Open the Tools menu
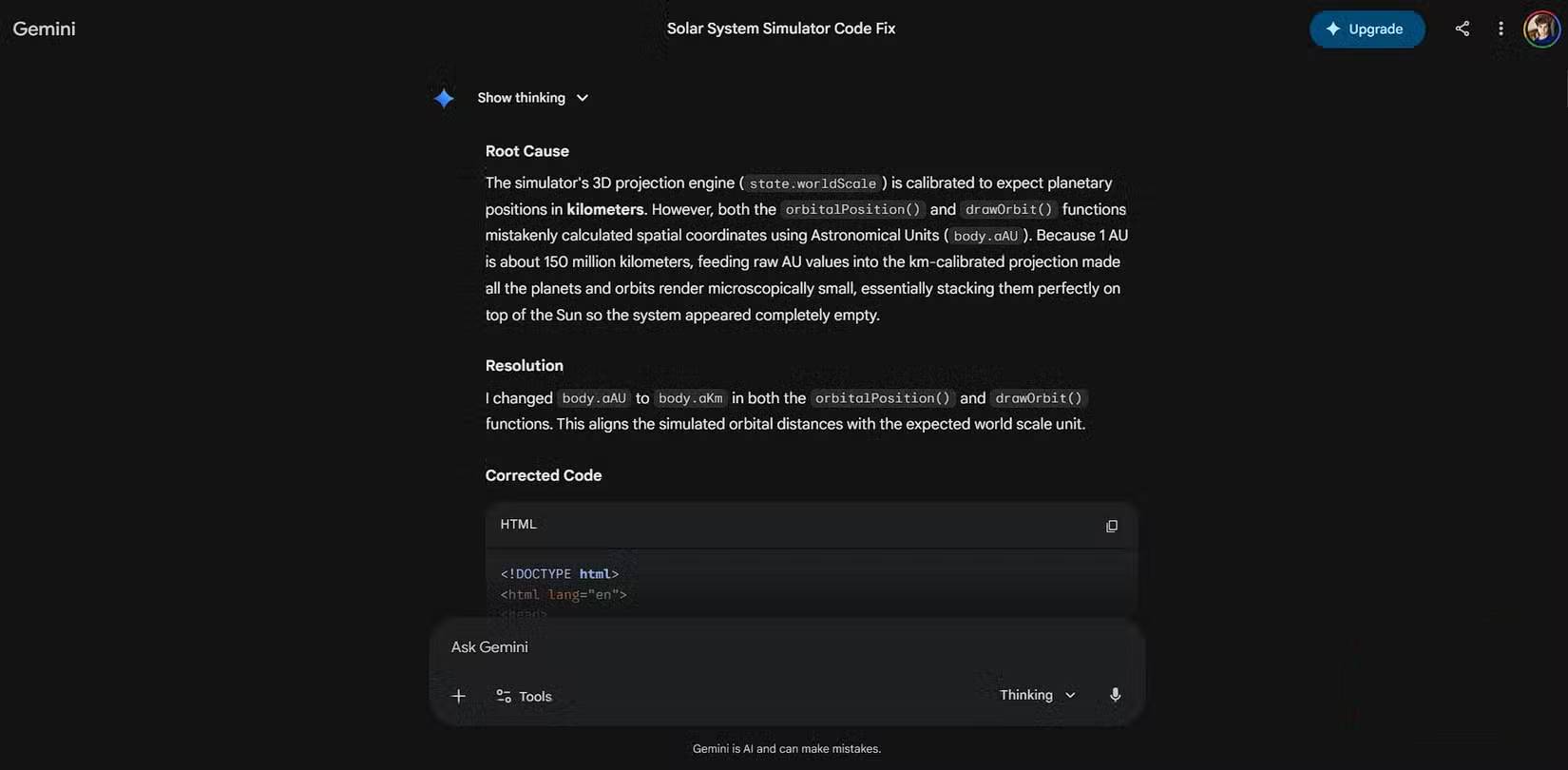 (x=524, y=696)
